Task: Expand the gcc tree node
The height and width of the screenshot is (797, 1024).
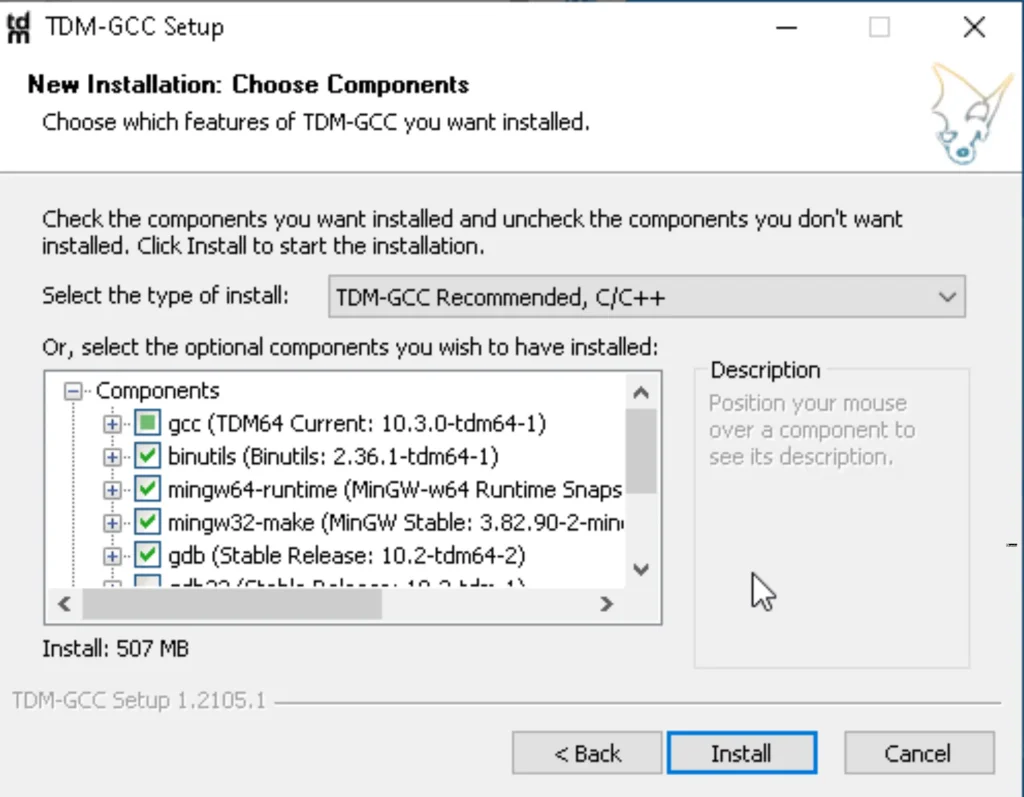Action: [112, 424]
